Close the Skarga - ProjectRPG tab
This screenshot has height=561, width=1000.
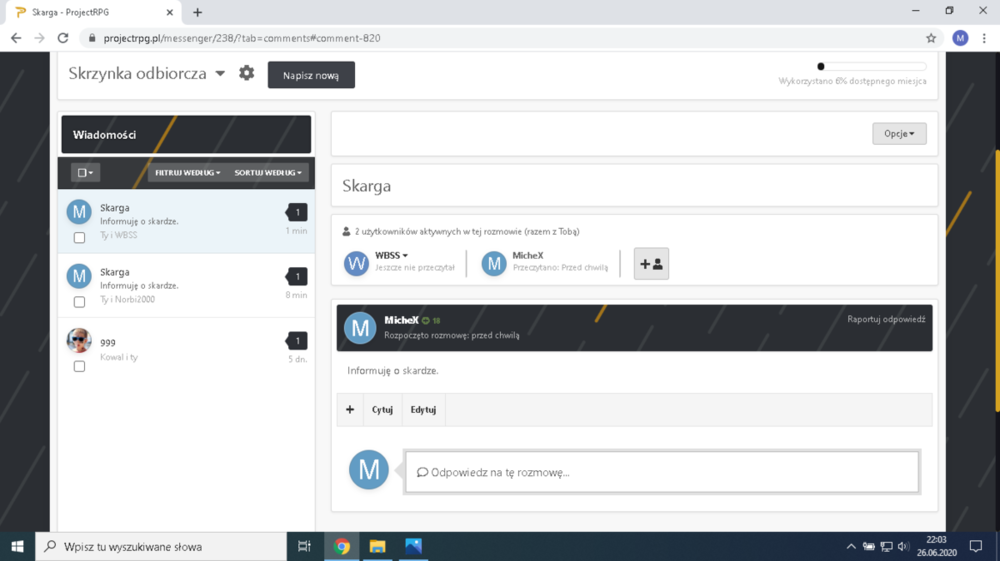click(x=170, y=12)
